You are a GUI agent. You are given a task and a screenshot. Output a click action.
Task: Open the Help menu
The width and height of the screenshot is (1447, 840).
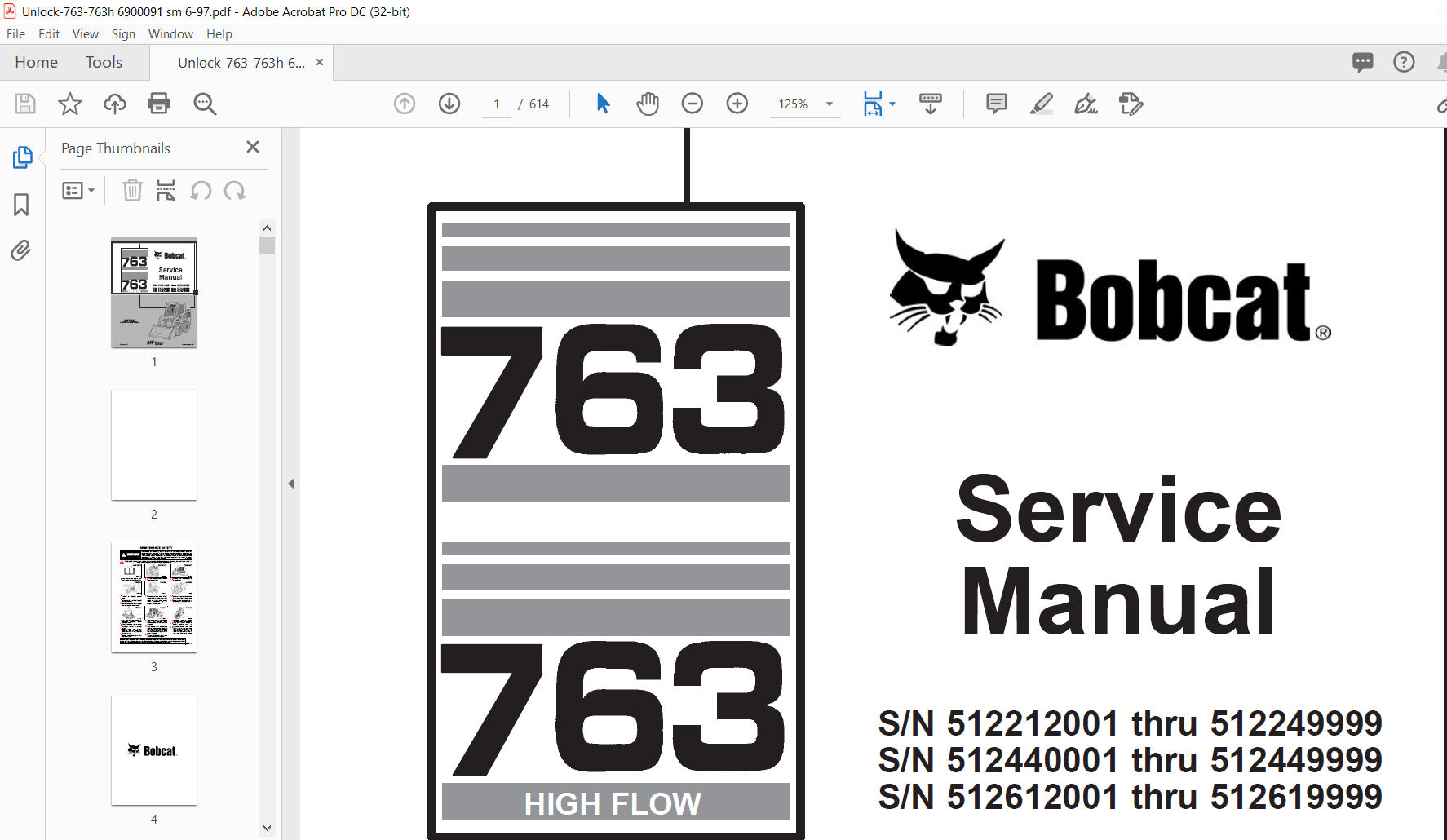[x=219, y=34]
